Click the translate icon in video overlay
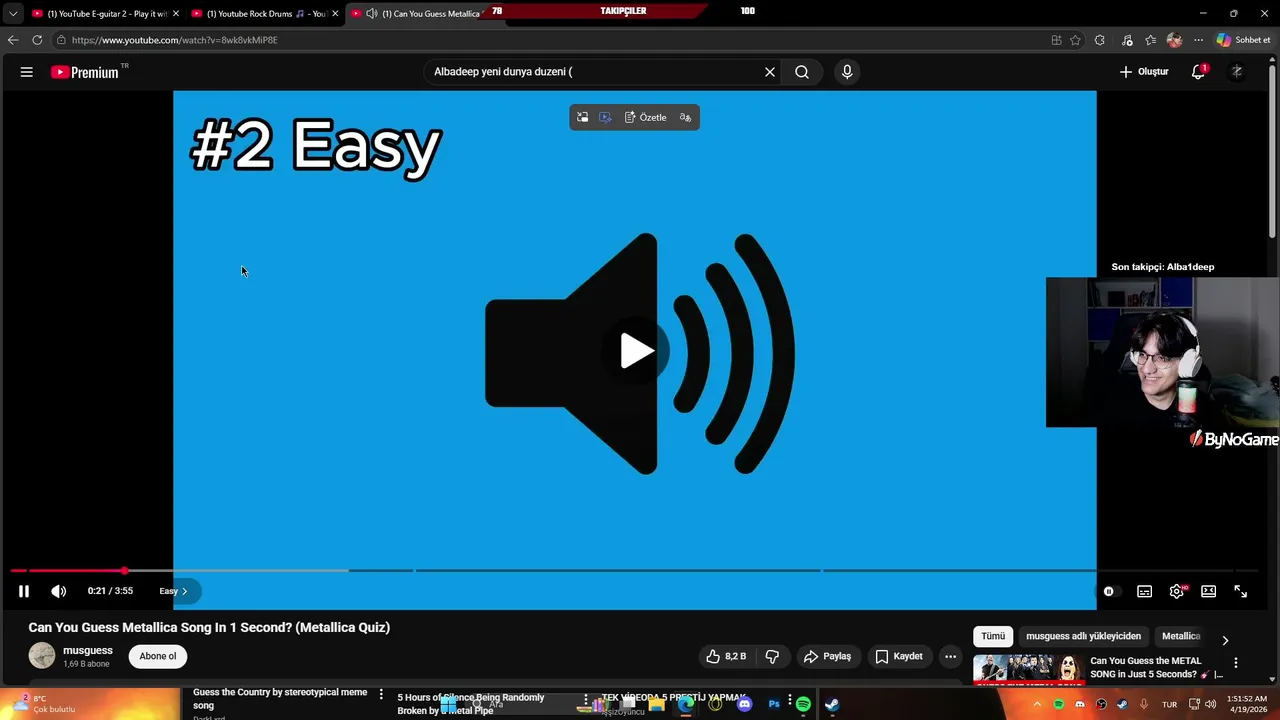1280x720 pixels. click(685, 117)
